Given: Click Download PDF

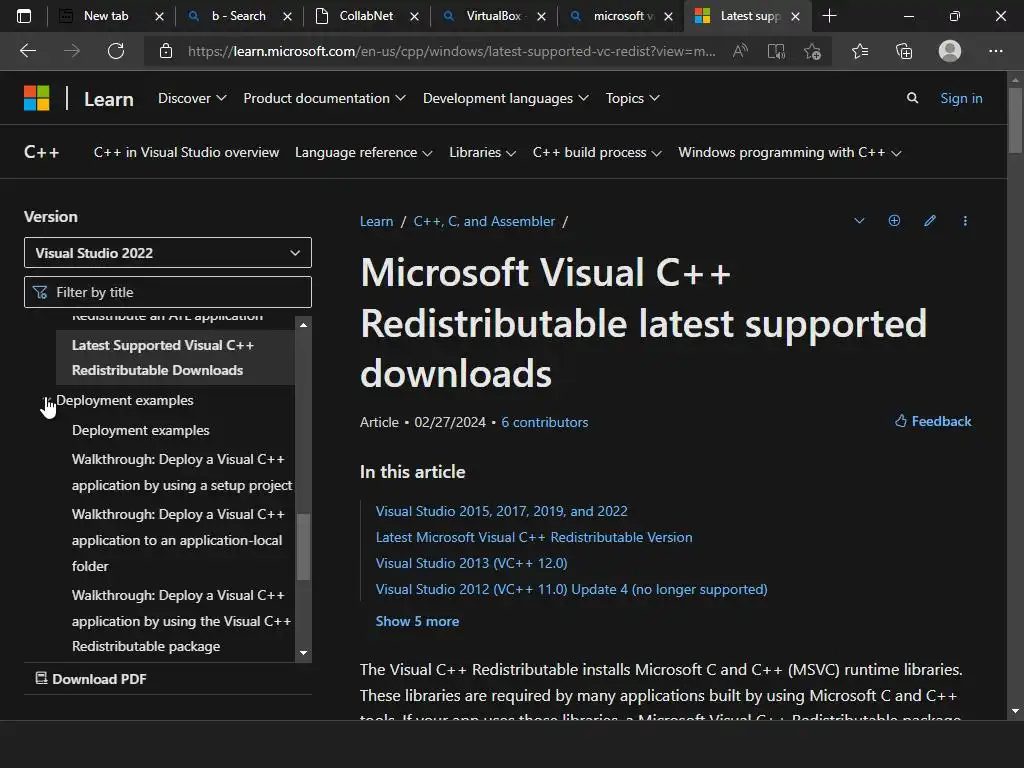Looking at the screenshot, I should click(x=91, y=679).
